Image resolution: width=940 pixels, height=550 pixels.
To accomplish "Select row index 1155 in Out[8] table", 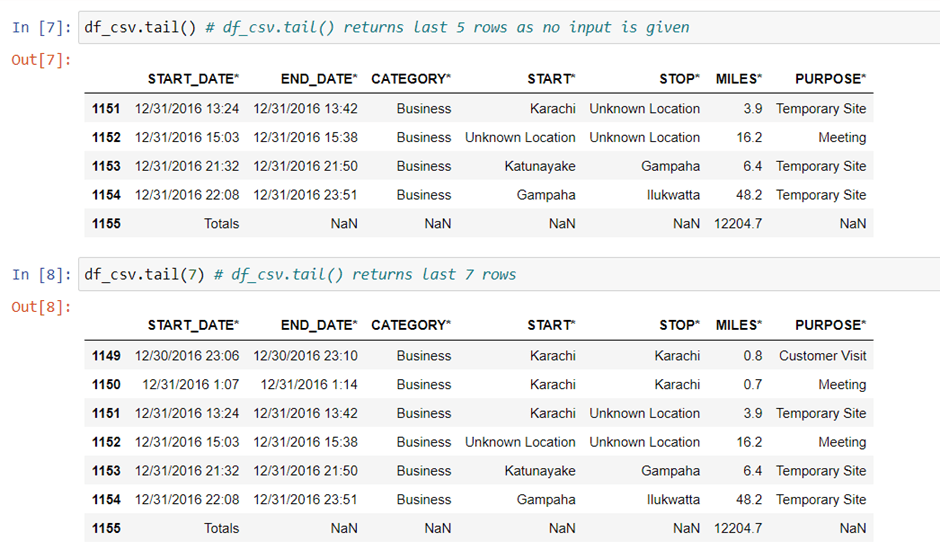I will click(x=106, y=528).
